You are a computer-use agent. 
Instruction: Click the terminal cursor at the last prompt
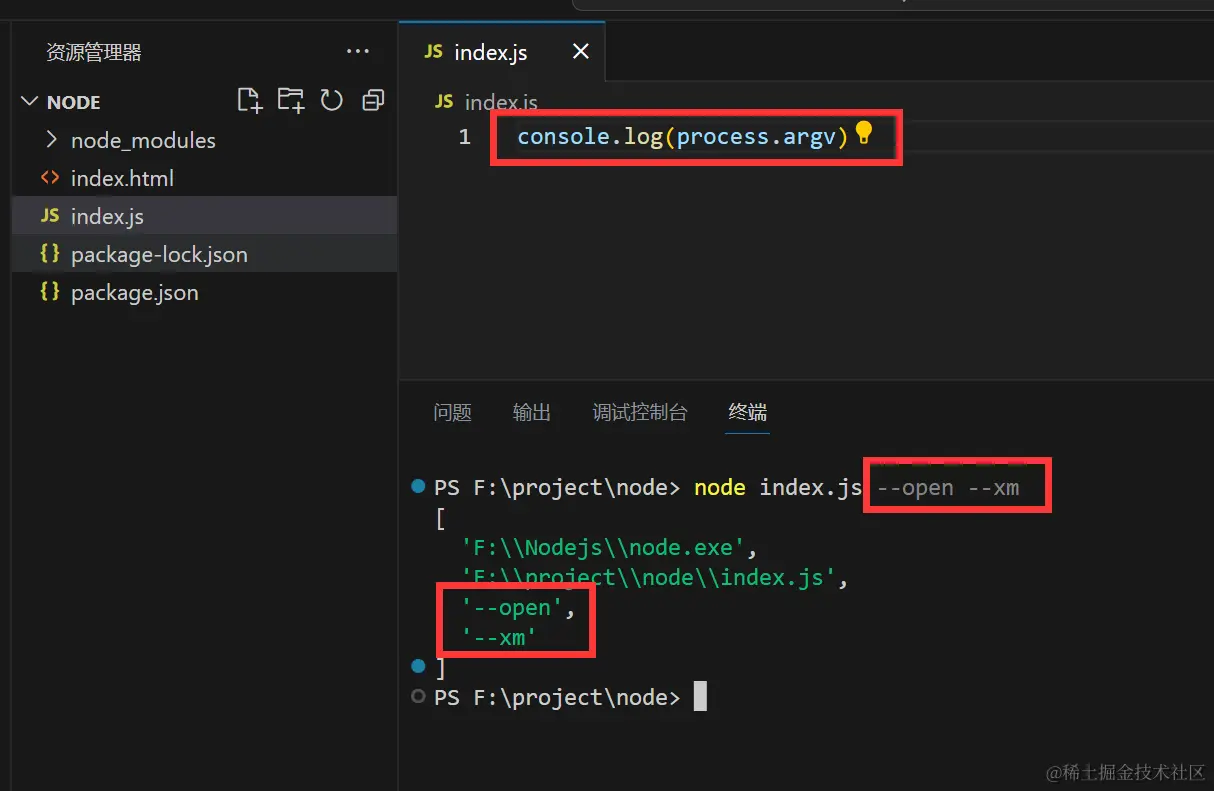pyautogui.click(x=700, y=696)
